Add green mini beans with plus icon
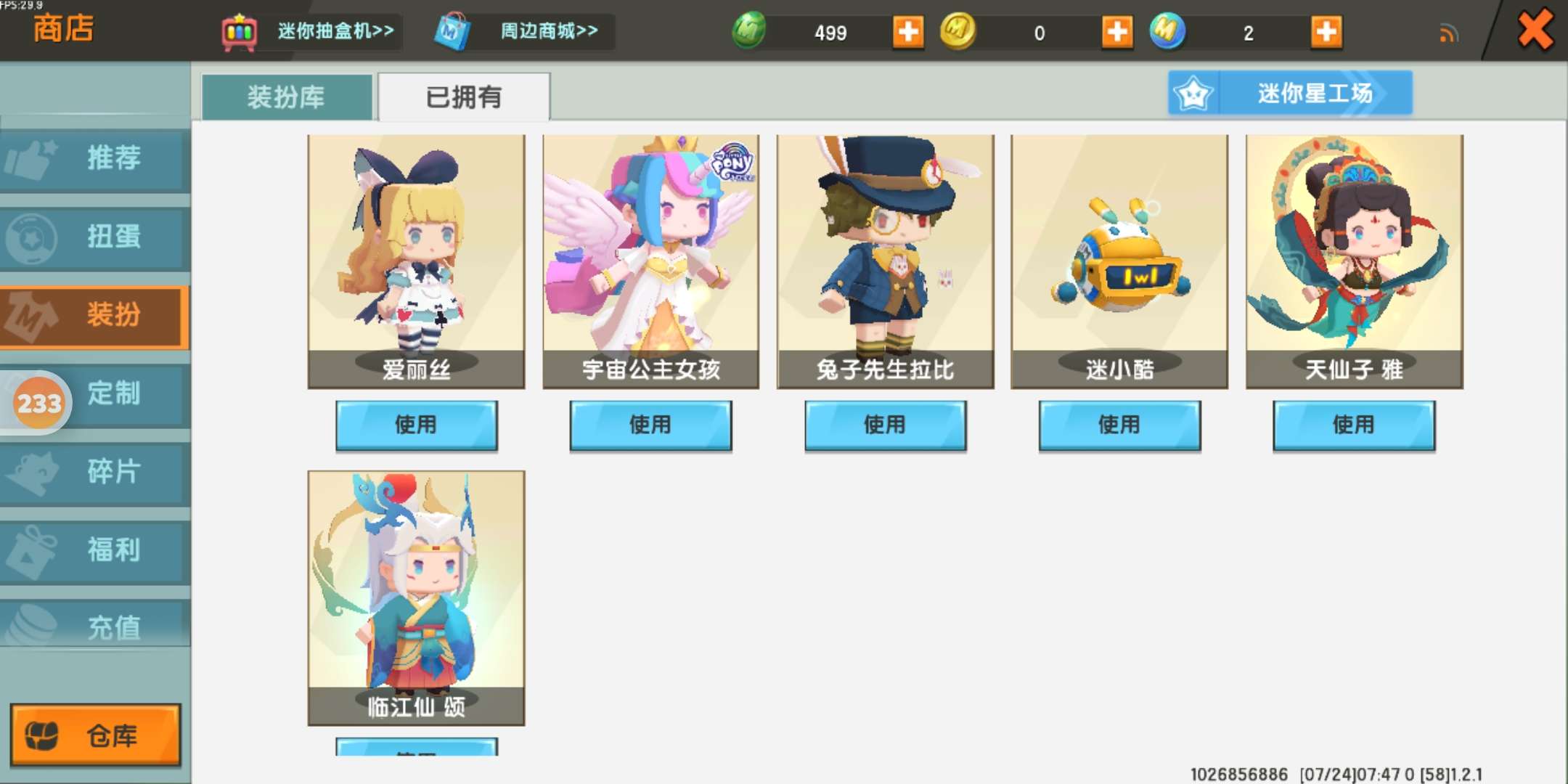The height and width of the screenshot is (784, 1568). tap(908, 32)
